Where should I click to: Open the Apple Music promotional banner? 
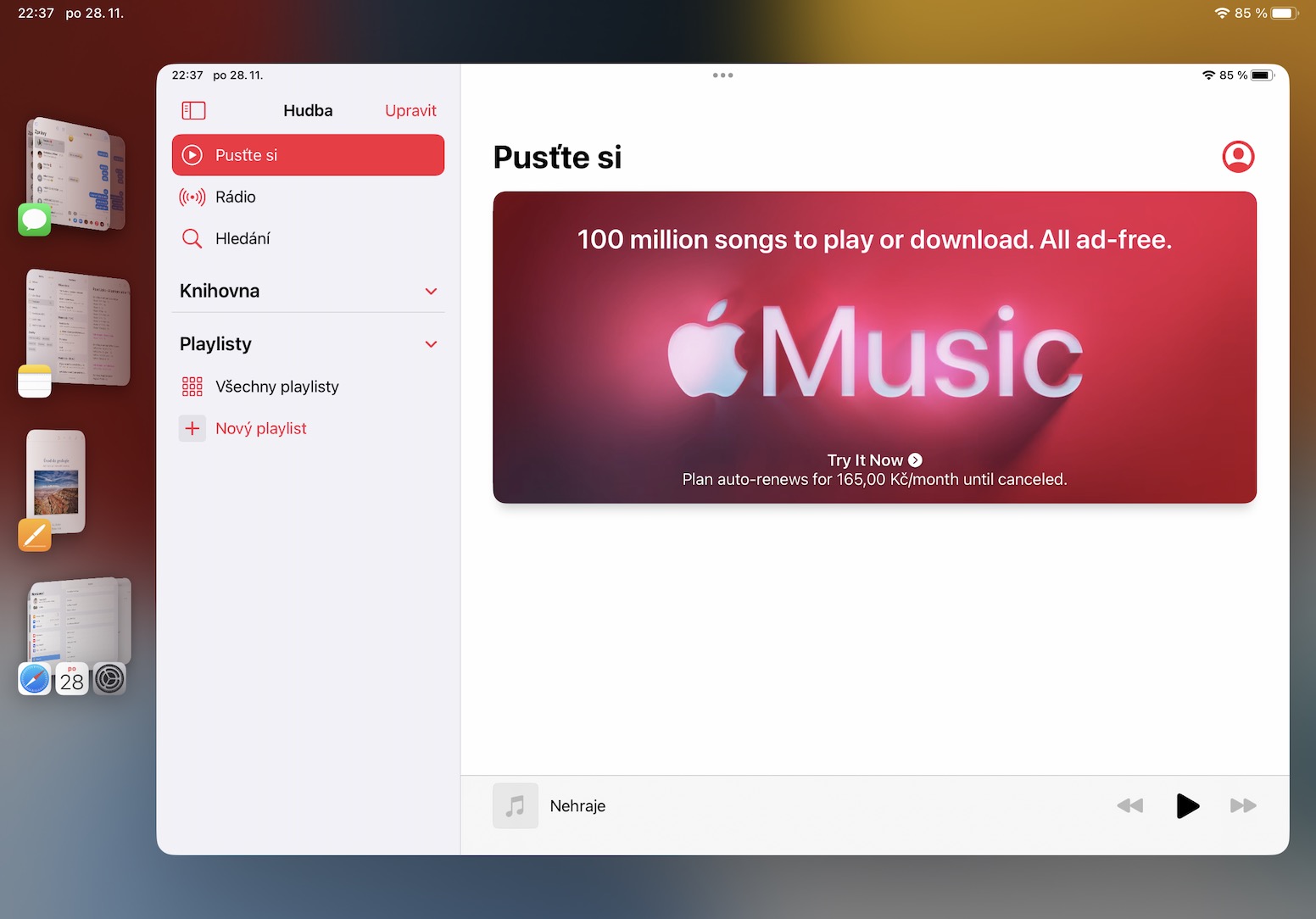(x=874, y=348)
